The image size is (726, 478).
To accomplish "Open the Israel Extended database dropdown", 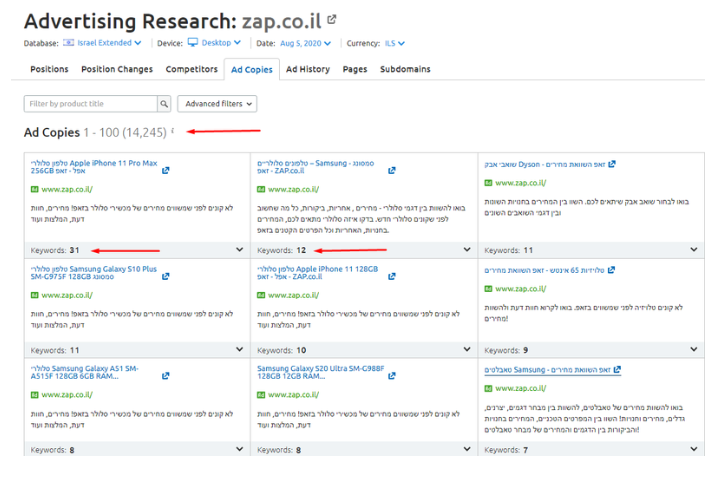I will pyautogui.click(x=109, y=43).
